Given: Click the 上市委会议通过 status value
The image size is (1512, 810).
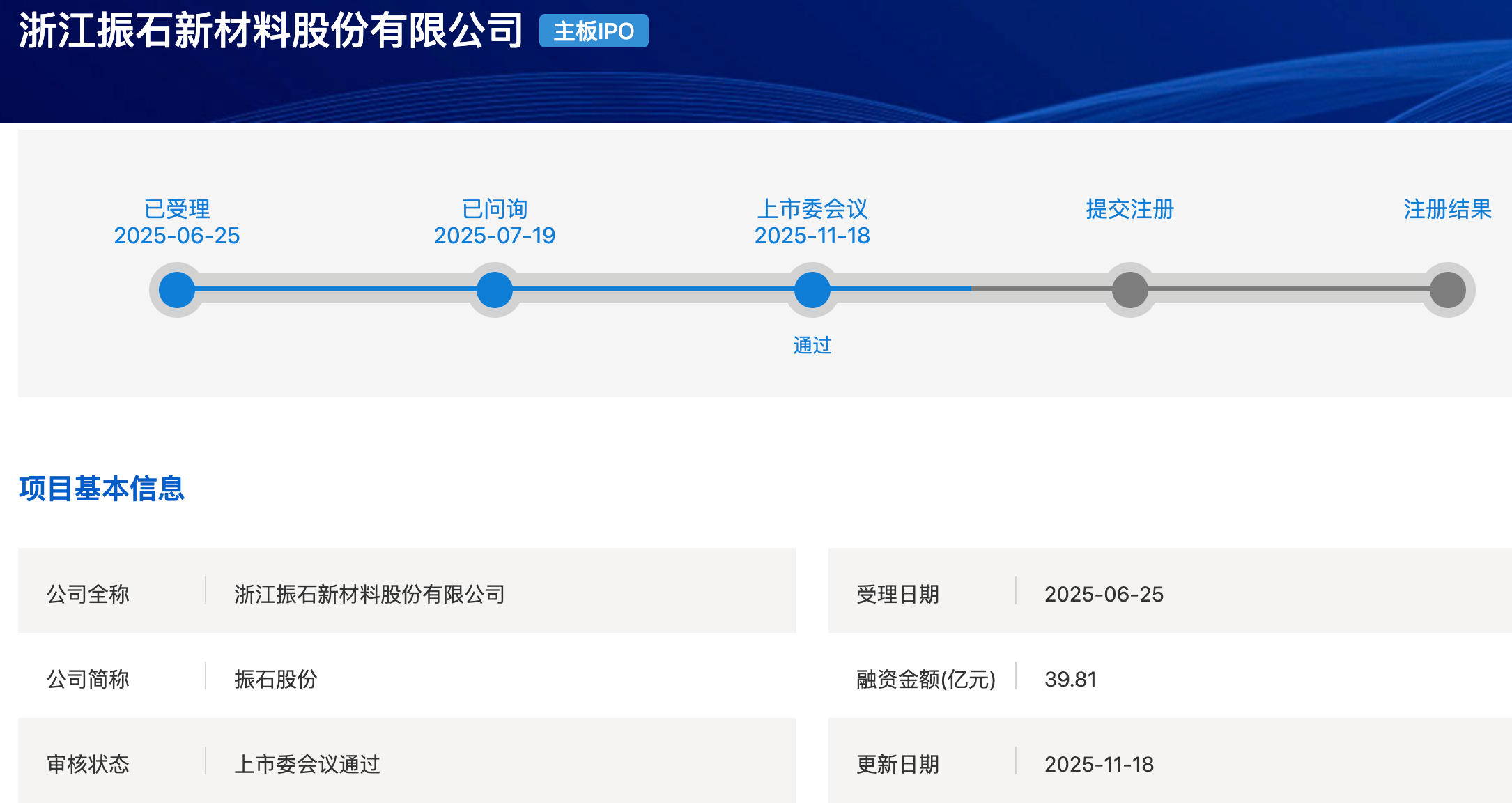Looking at the screenshot, I should tap(307, 764).
